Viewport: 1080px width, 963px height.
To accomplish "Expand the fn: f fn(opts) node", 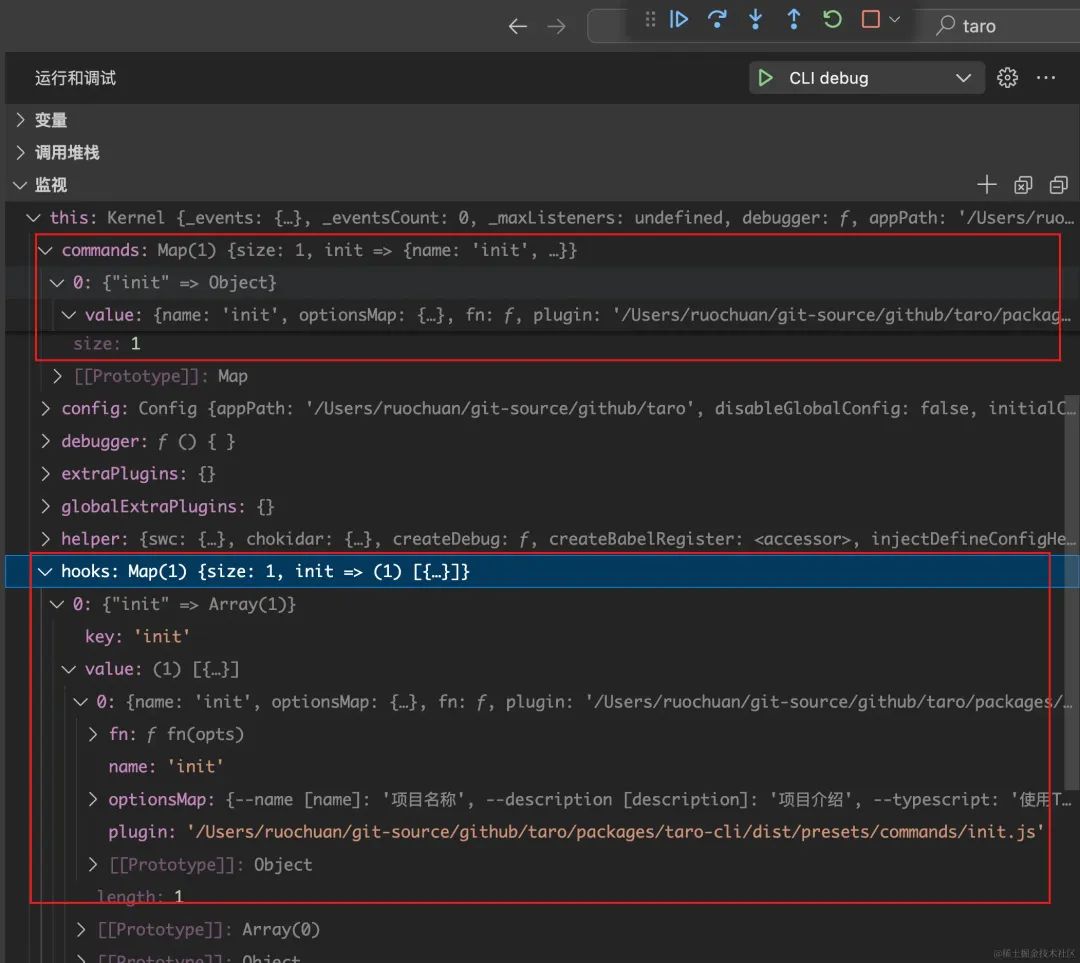I will coord(93,734).
